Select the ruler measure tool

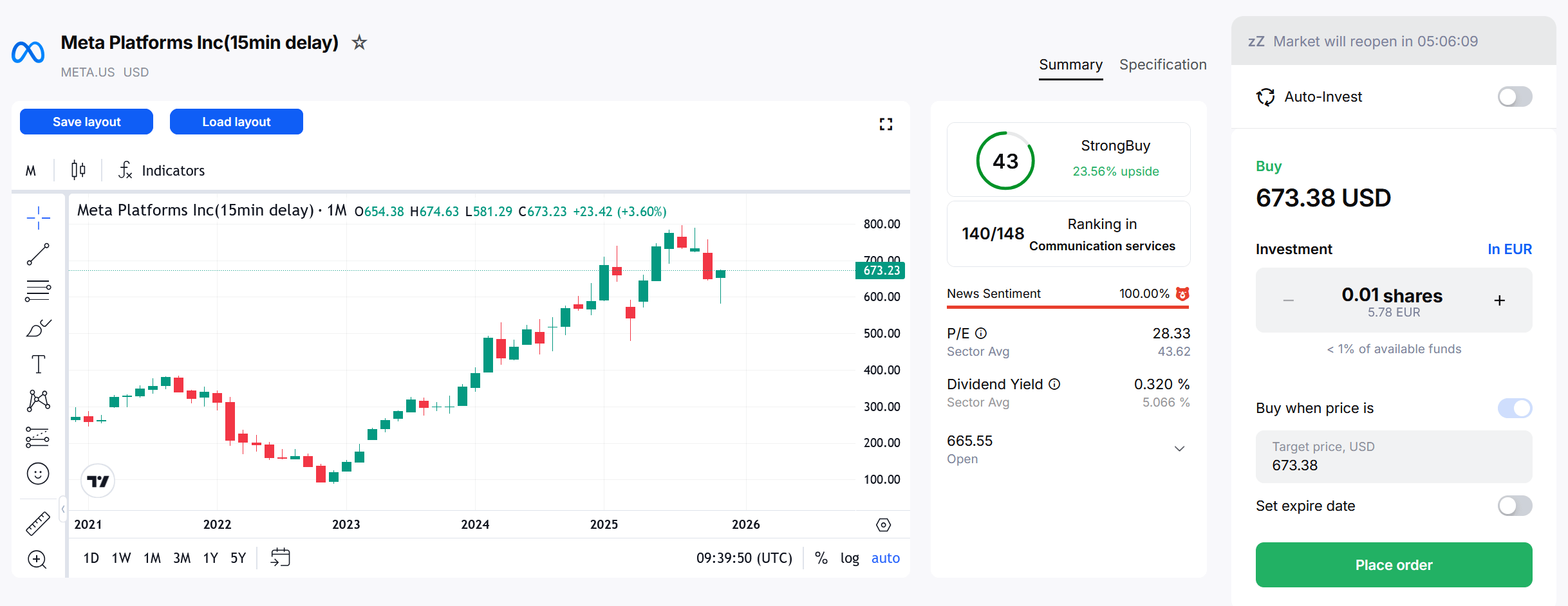[x=38, y=523]
